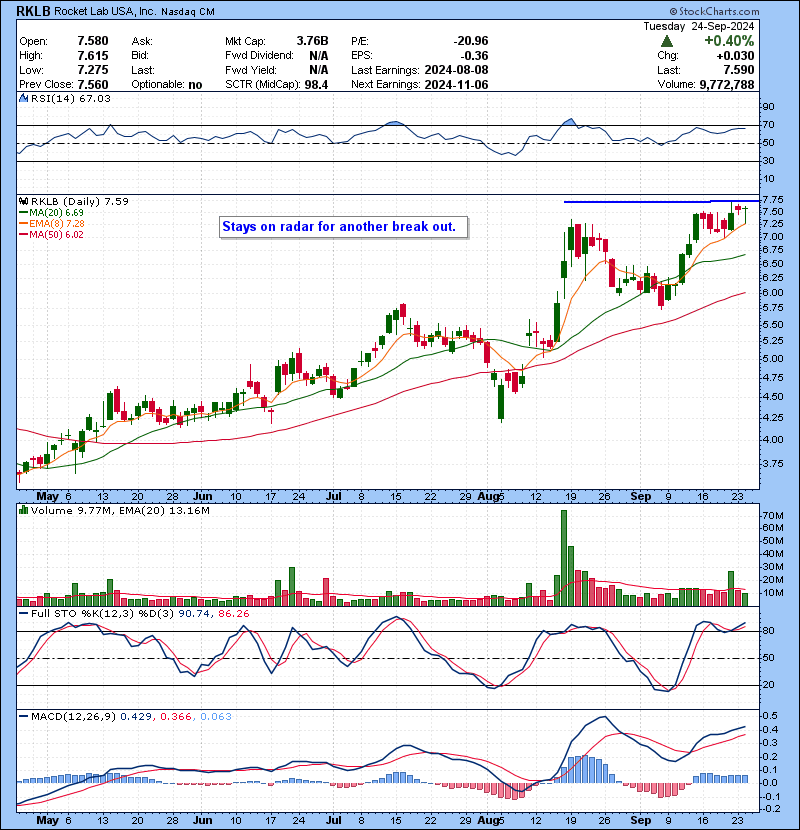Click the Nasdaq CM exchange label
Image resolution: width=800 pixels, height=830 pixels.
188,11
